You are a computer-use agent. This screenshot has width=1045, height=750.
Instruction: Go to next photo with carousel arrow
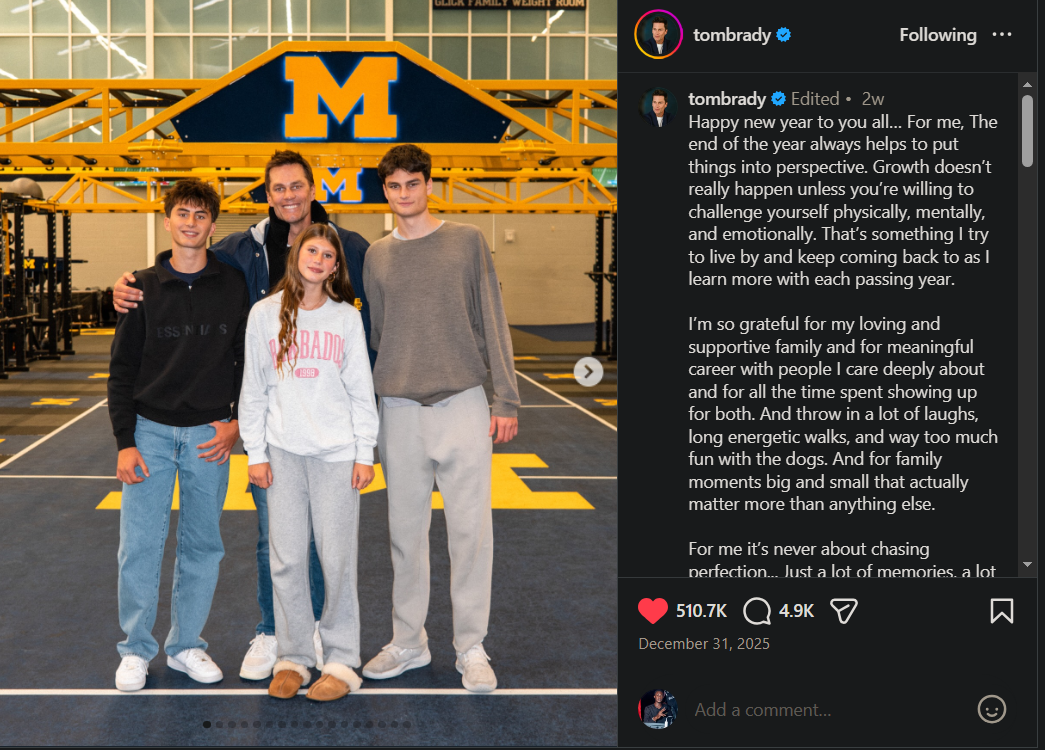[x=588, y=372]
